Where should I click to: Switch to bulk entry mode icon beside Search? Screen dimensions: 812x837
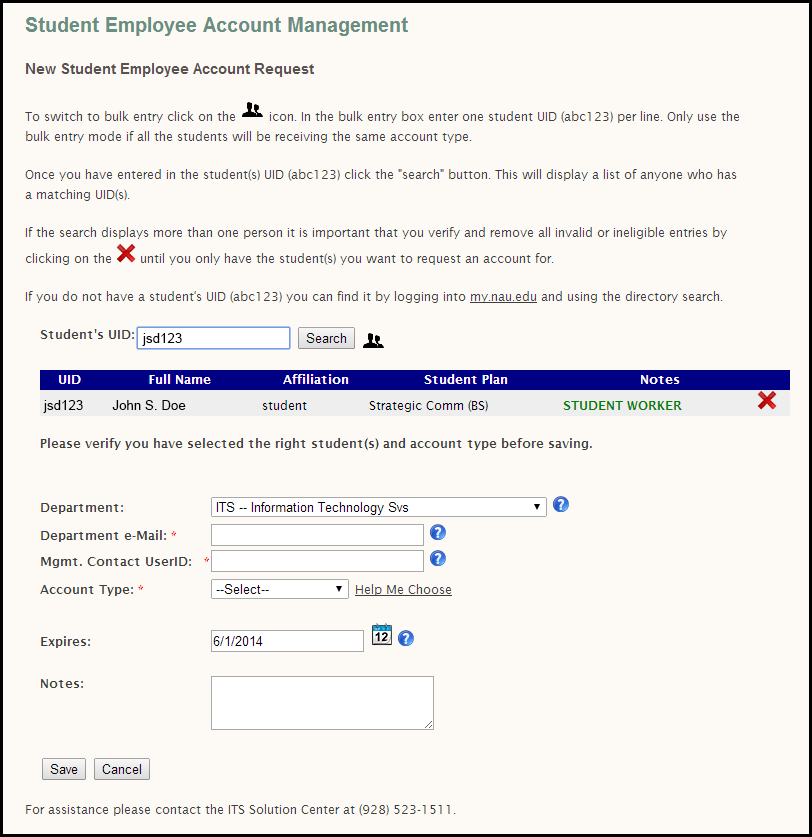373,340
